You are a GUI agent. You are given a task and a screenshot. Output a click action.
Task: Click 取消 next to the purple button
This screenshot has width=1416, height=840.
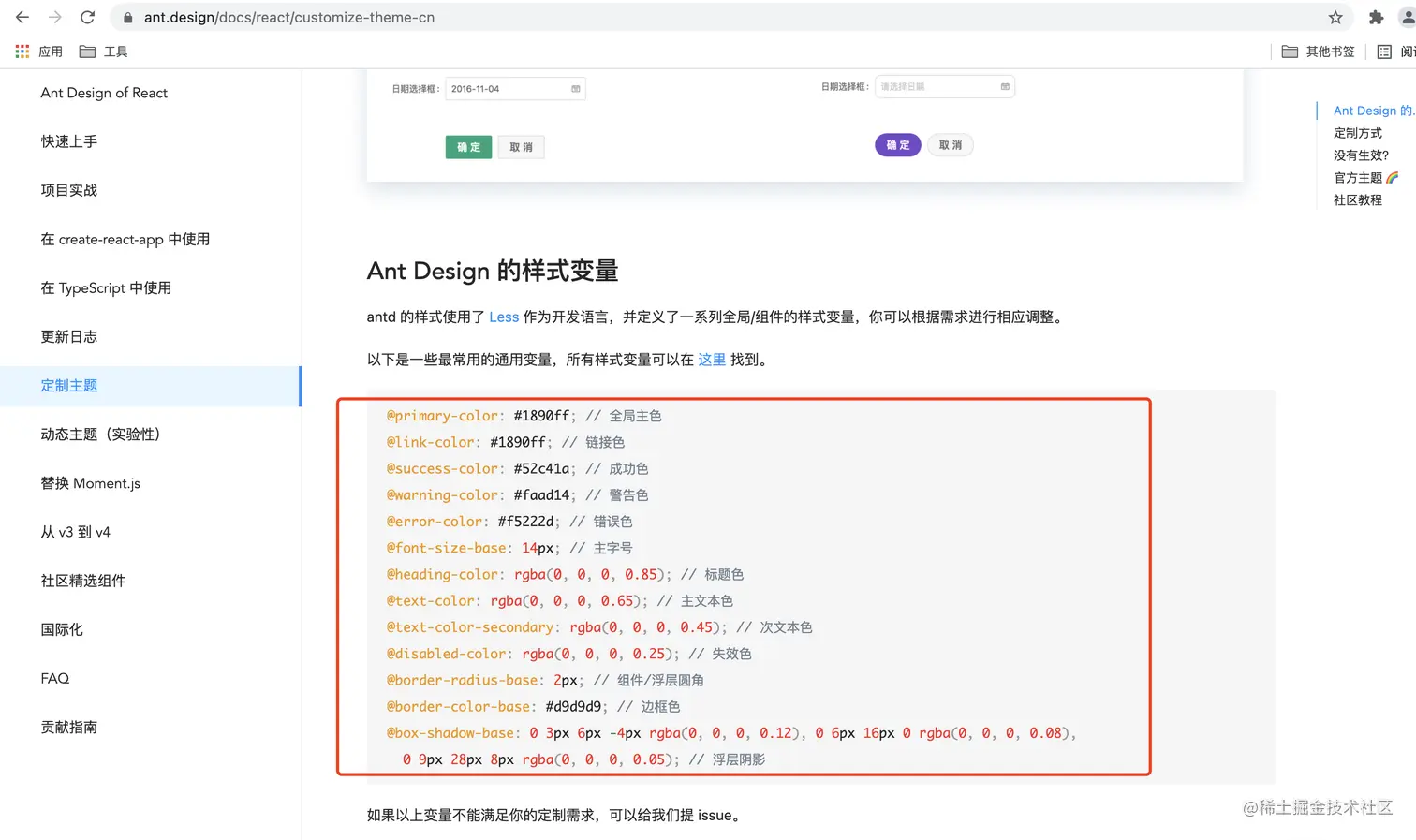point(951,145)
